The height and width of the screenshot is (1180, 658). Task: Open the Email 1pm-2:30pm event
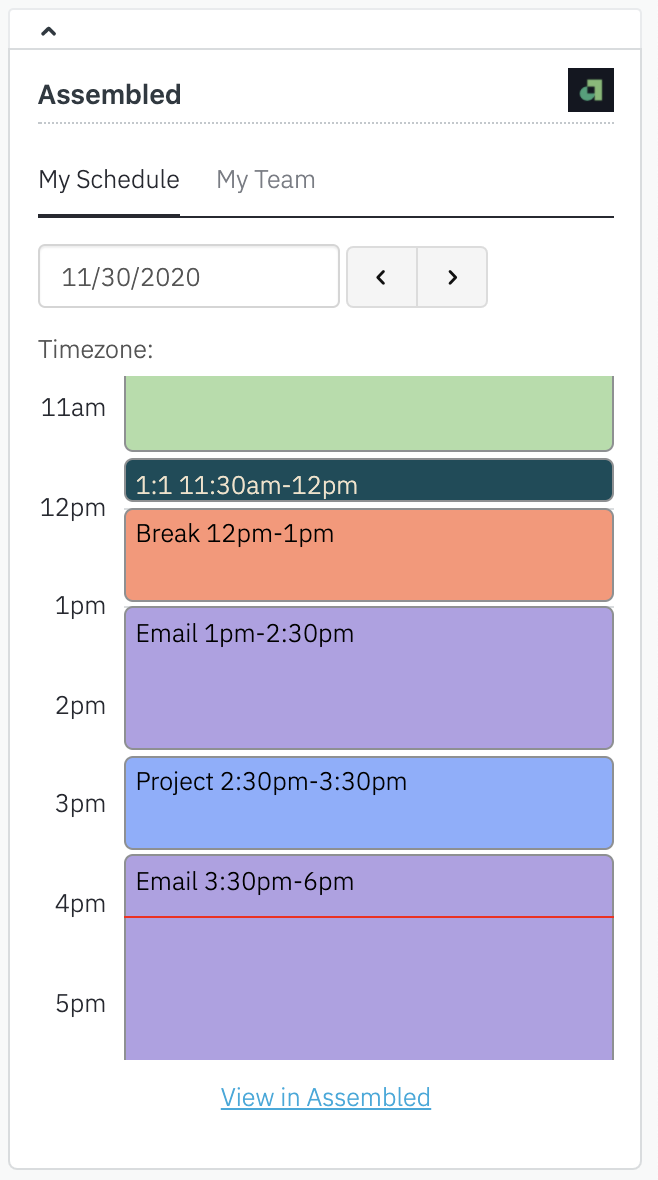click(x=368, y=677)
